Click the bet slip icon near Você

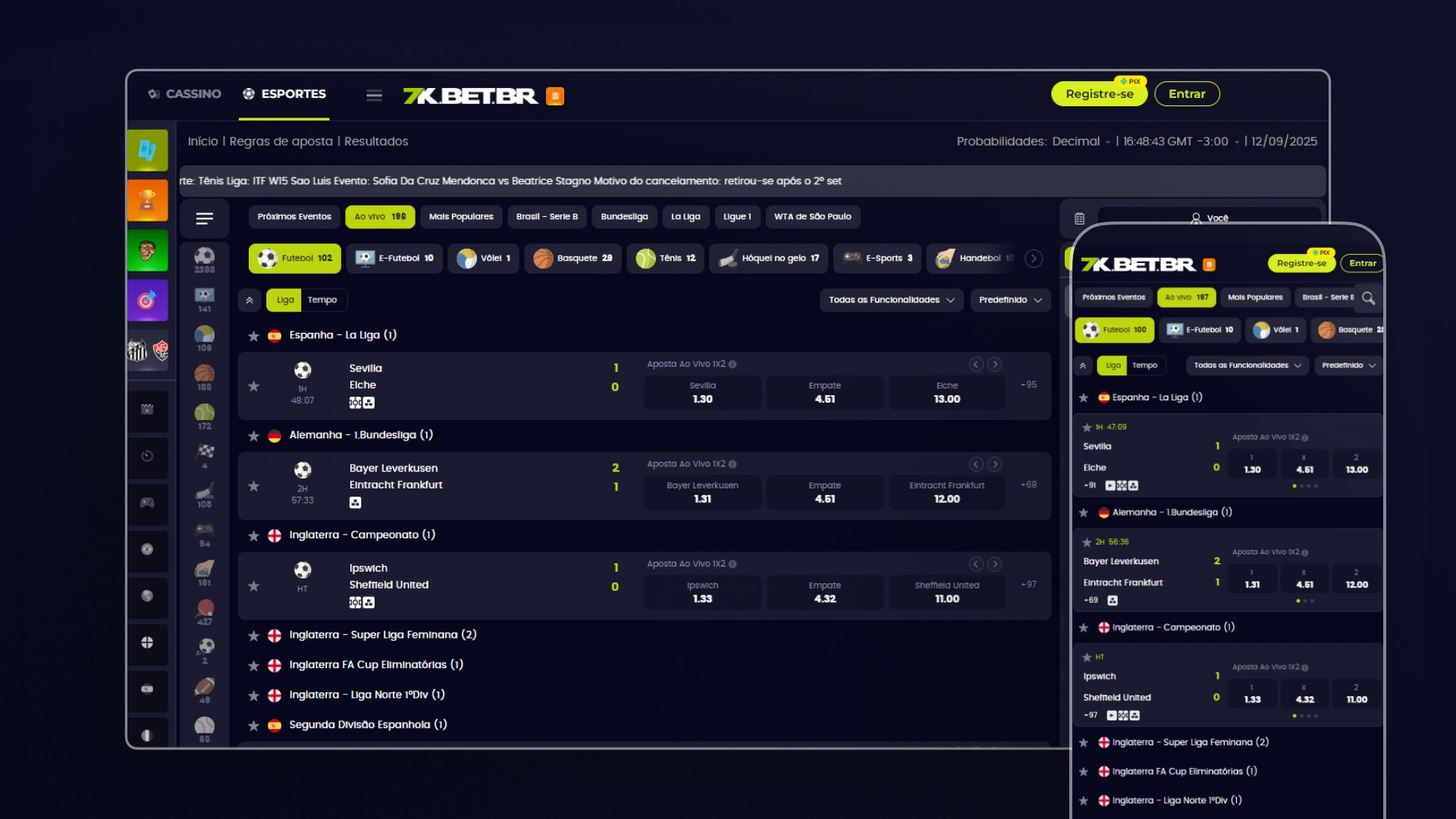[x=1079, y=218]
